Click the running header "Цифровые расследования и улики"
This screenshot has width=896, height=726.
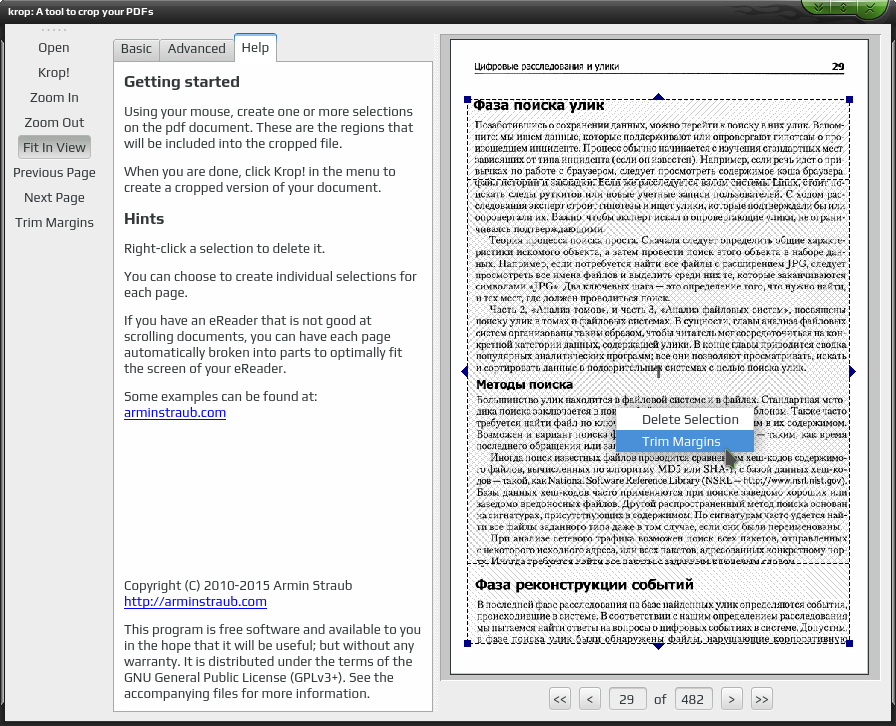point(547,67)
